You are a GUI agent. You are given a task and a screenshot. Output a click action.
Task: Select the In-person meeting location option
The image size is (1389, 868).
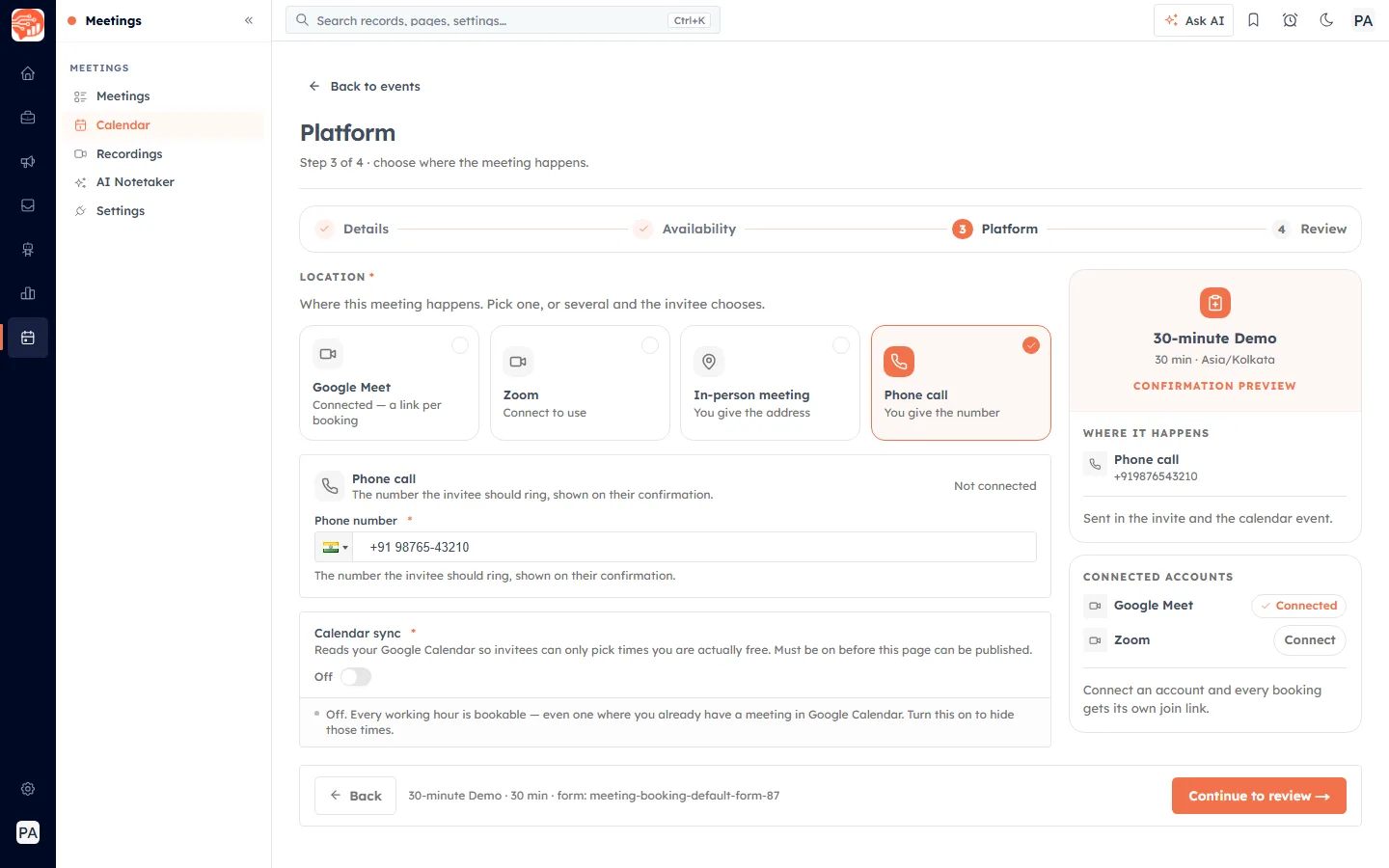pyautogui.click(x=770, y=383)
